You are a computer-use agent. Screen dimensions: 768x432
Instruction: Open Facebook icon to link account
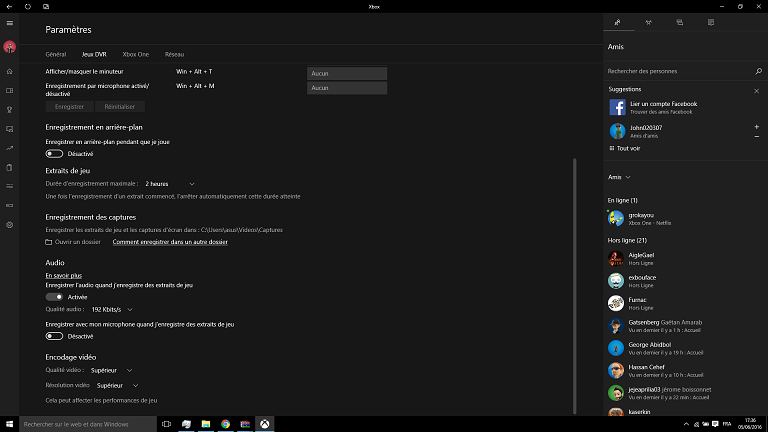click(x=617, y=107)
